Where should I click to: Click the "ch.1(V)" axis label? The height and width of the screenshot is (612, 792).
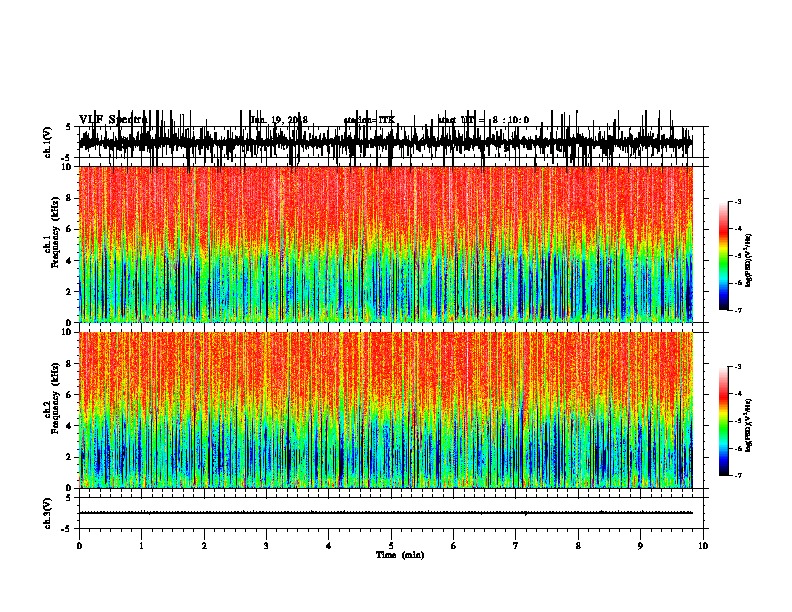(x=48, y=142)
